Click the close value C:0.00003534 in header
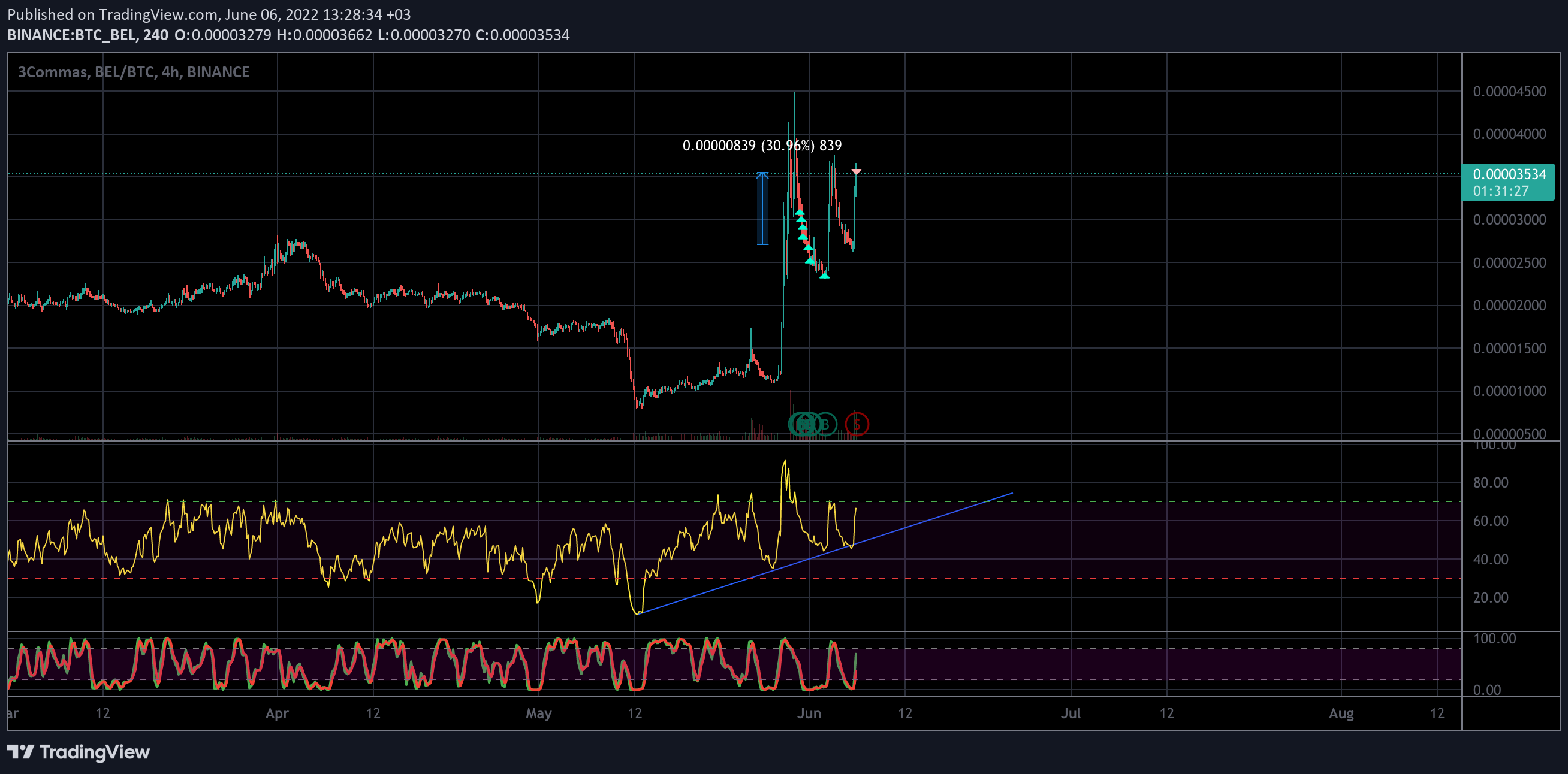This screenshot has width=1568, height=774. pyautogui.click(x=523, y=35)
